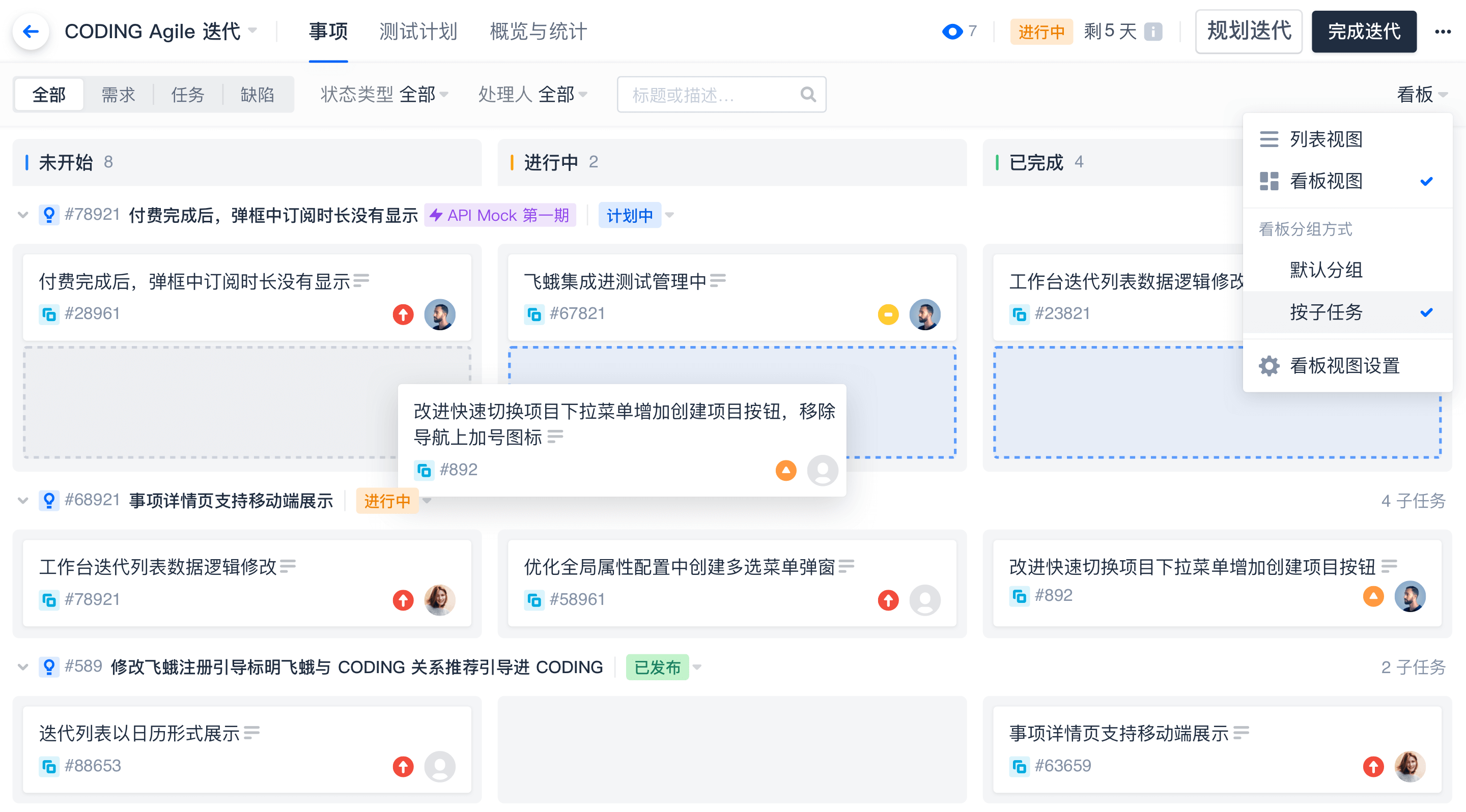Select 默认分组 grouping option
The height and width of the screenshot is (812, 1466).
pos(1326,270)
